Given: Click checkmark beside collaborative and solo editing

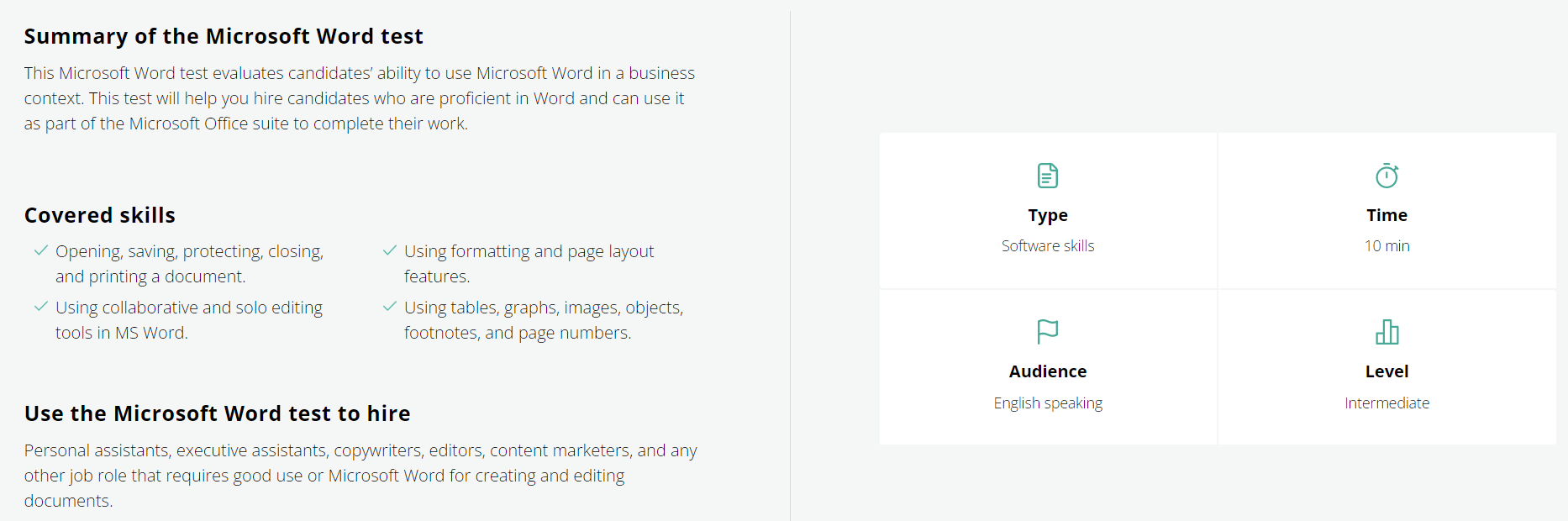Looking at the screenshot, I should [40, 307].
